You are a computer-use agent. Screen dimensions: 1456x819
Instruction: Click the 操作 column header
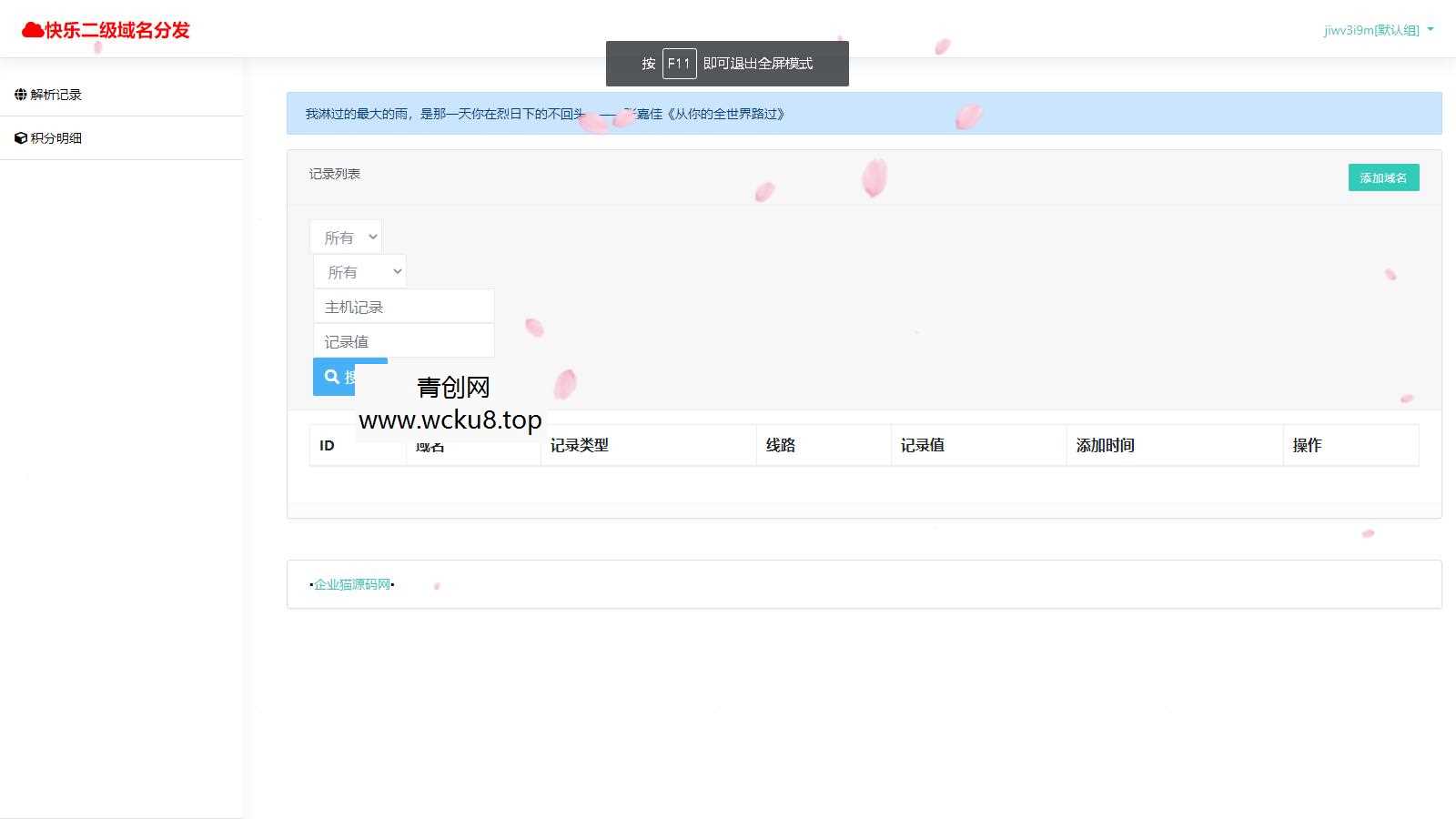pos(1307,445)
